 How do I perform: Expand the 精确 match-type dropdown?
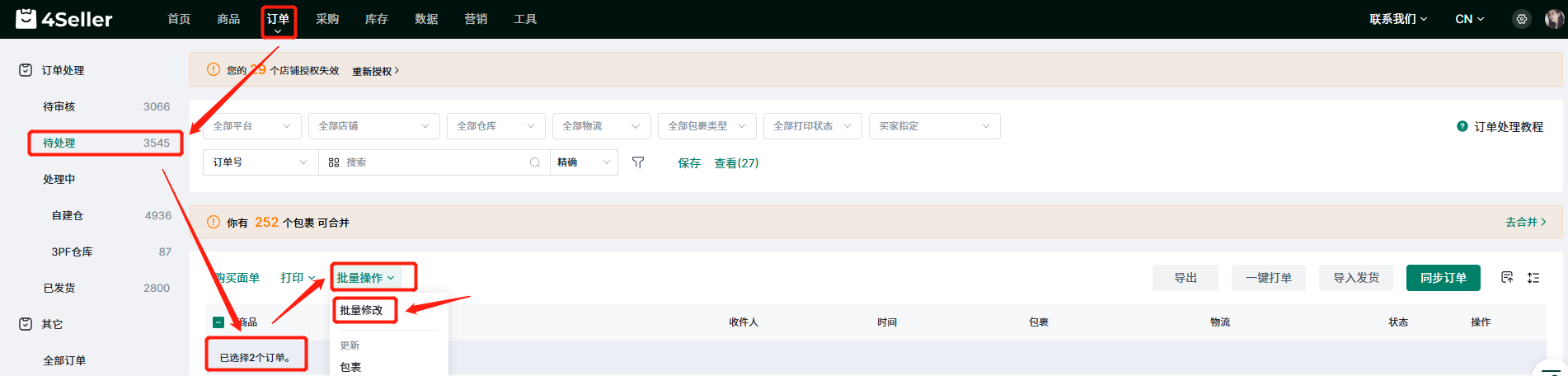coord(584,162)
